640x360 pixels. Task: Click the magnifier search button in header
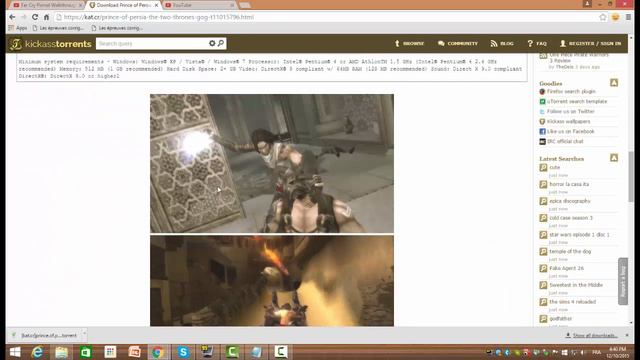click(221, 43)
